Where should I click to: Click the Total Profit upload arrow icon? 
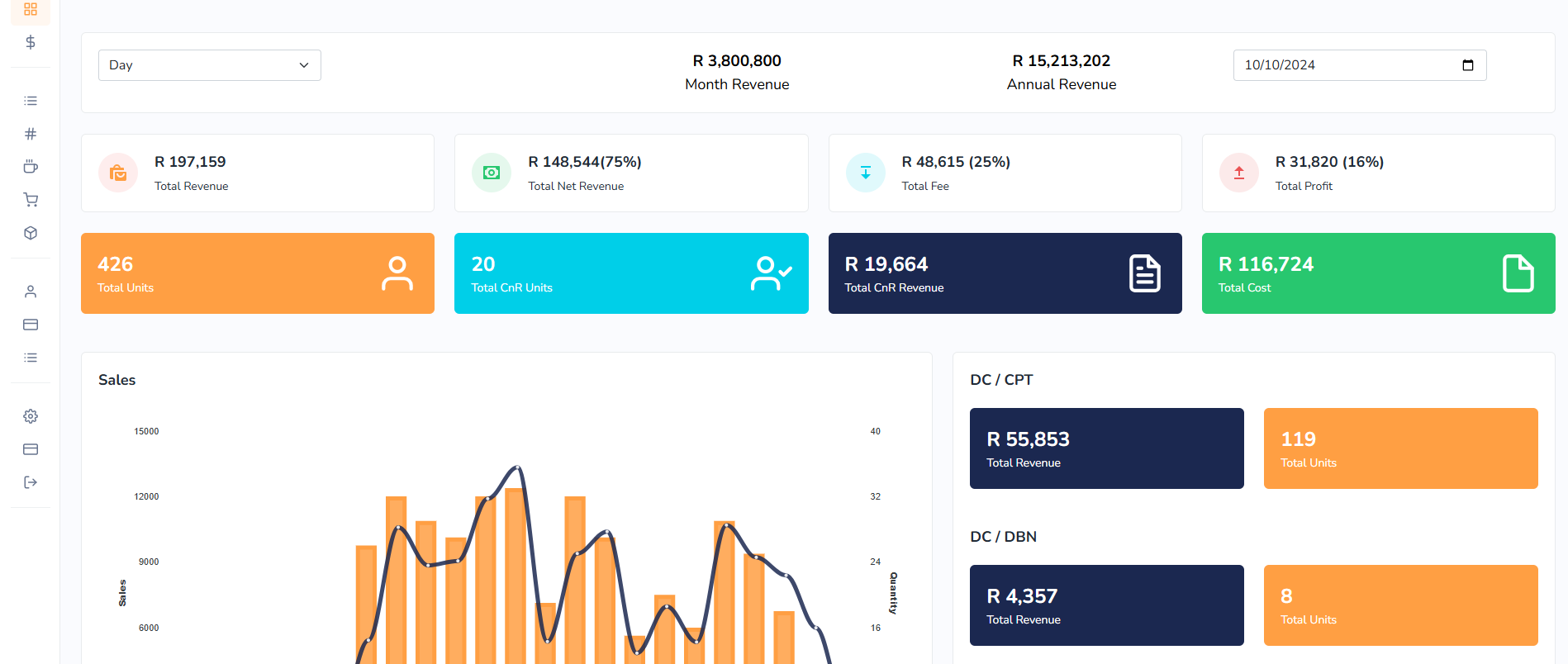pyautogui.click(x=1239, y=173)
